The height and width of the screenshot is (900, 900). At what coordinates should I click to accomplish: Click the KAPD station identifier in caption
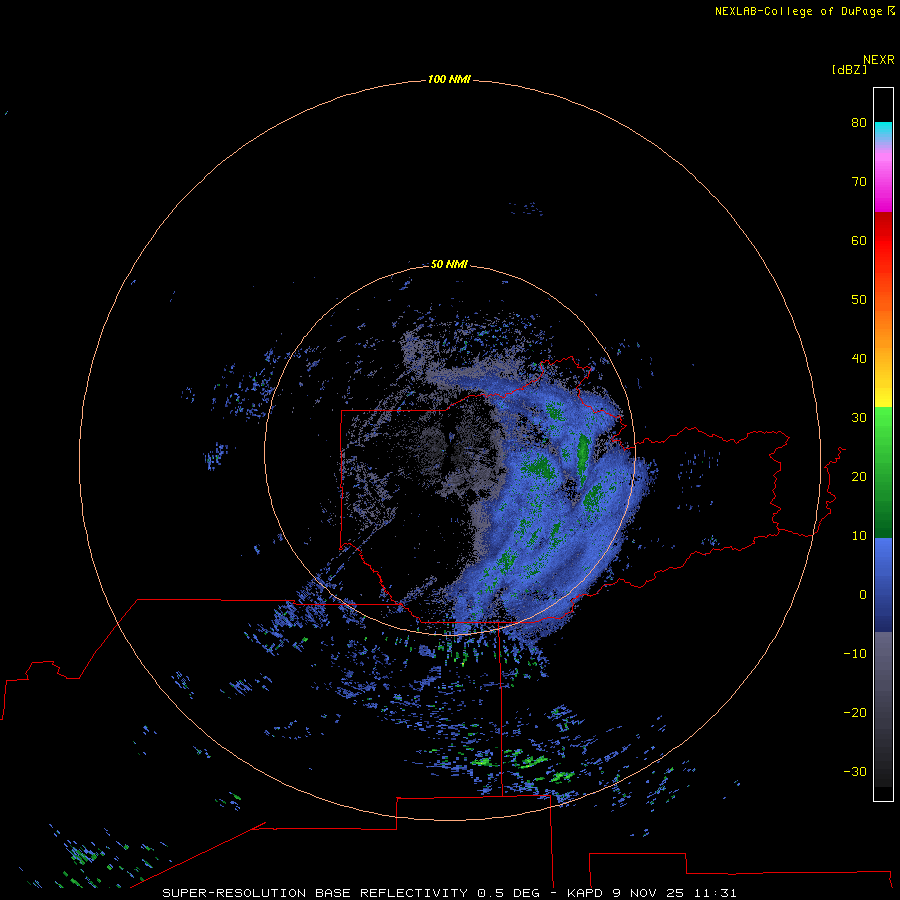pyautogui.click(x=584, y=893)
